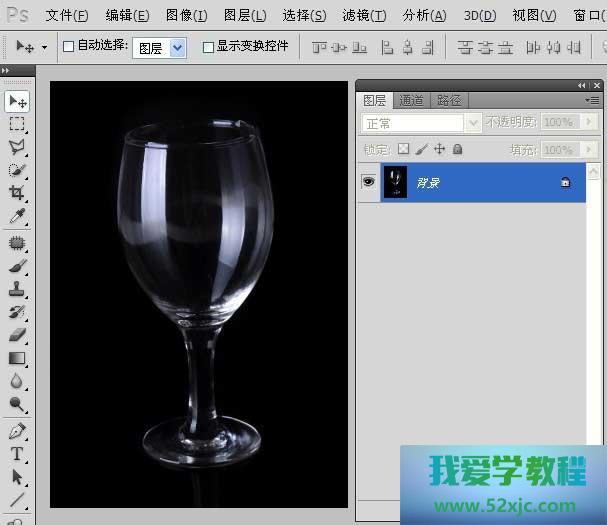
Task: Open the 滤镜(T) menu
Action: coord(364,15)
